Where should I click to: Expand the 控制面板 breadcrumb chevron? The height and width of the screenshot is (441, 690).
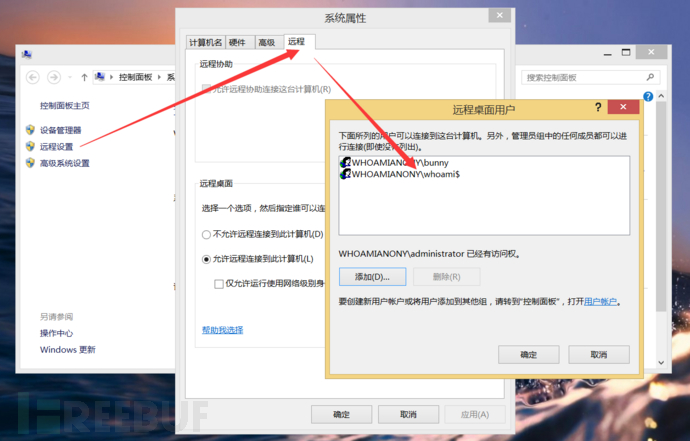pyautogui.click(x=159, y=77)
